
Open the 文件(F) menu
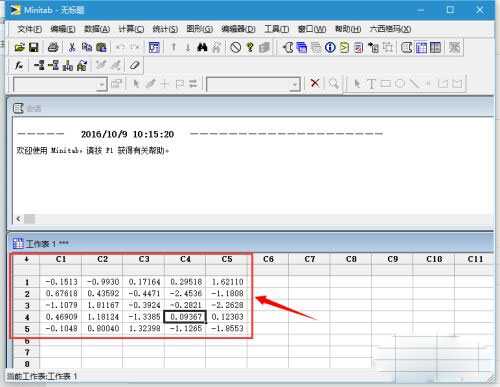pos(29,29)
